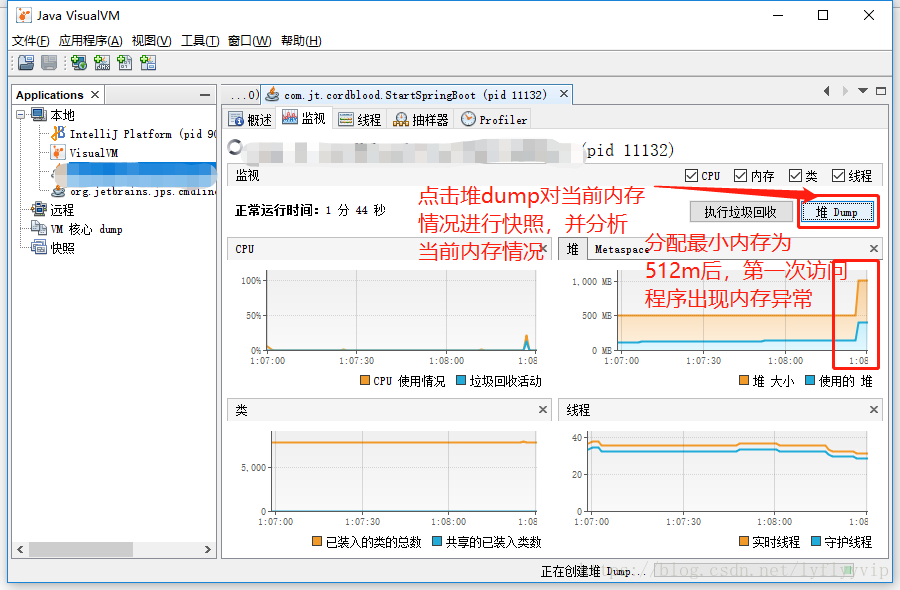This screenshot has width=900, height=590.
Task: Close the 堆 heap graph panel
Action: point(874,249)
